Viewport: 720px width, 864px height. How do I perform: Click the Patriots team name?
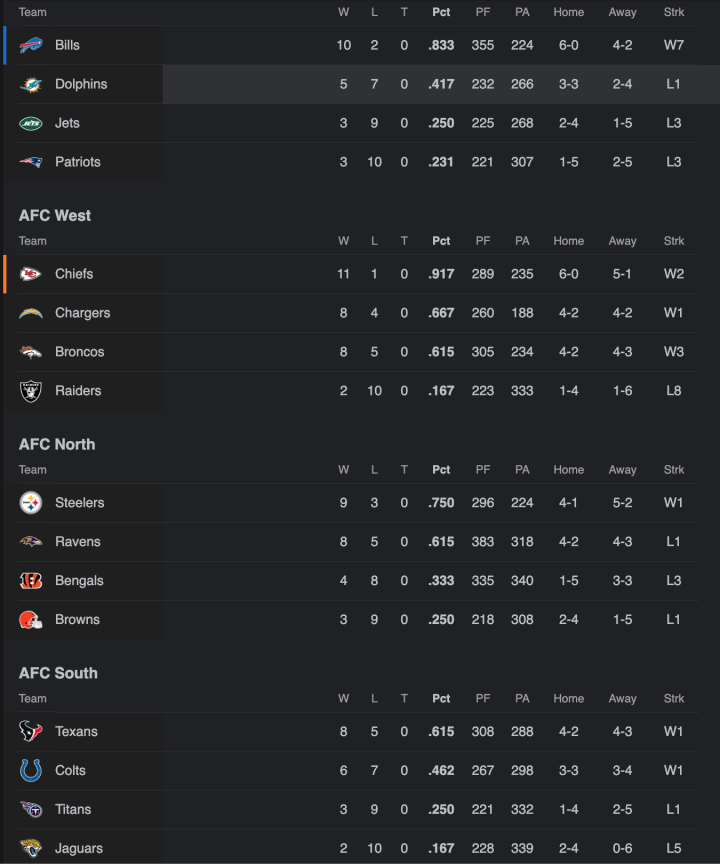tap(78, 162)
